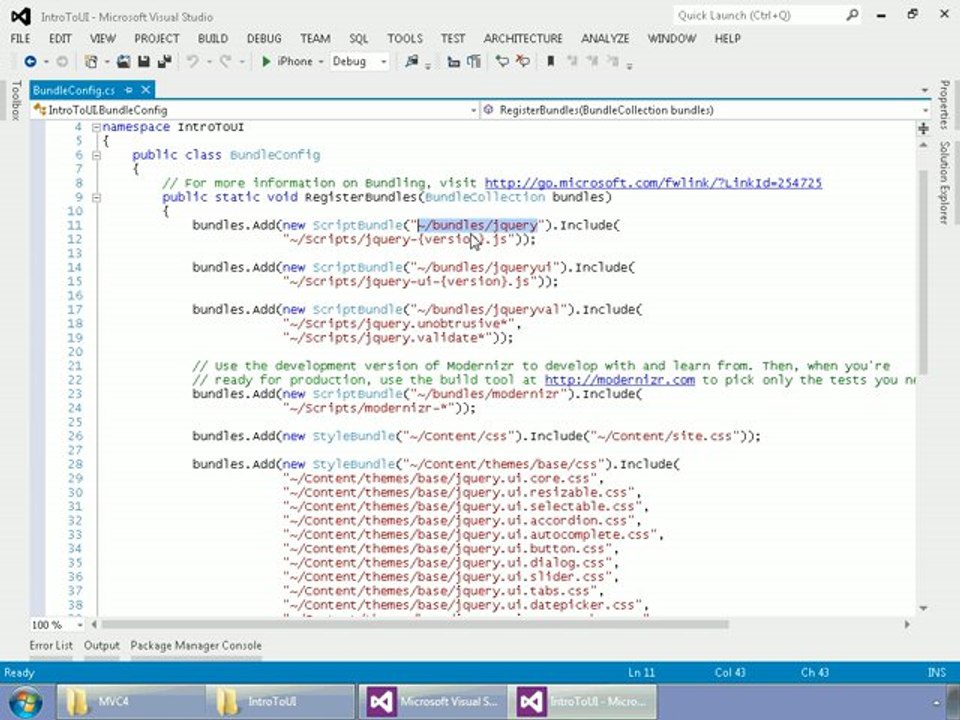The image size is (960, 720).
Task: Click the Navigate Backward arrow icon
Action: point(30,61)
